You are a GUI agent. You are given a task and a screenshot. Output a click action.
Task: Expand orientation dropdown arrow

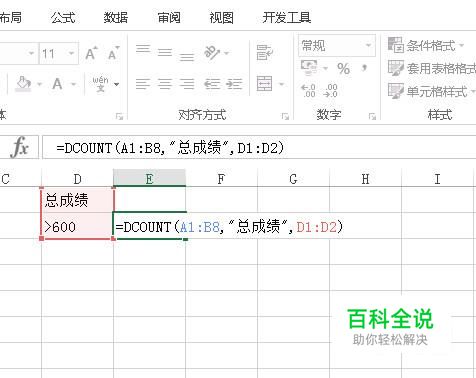[227, 53]
